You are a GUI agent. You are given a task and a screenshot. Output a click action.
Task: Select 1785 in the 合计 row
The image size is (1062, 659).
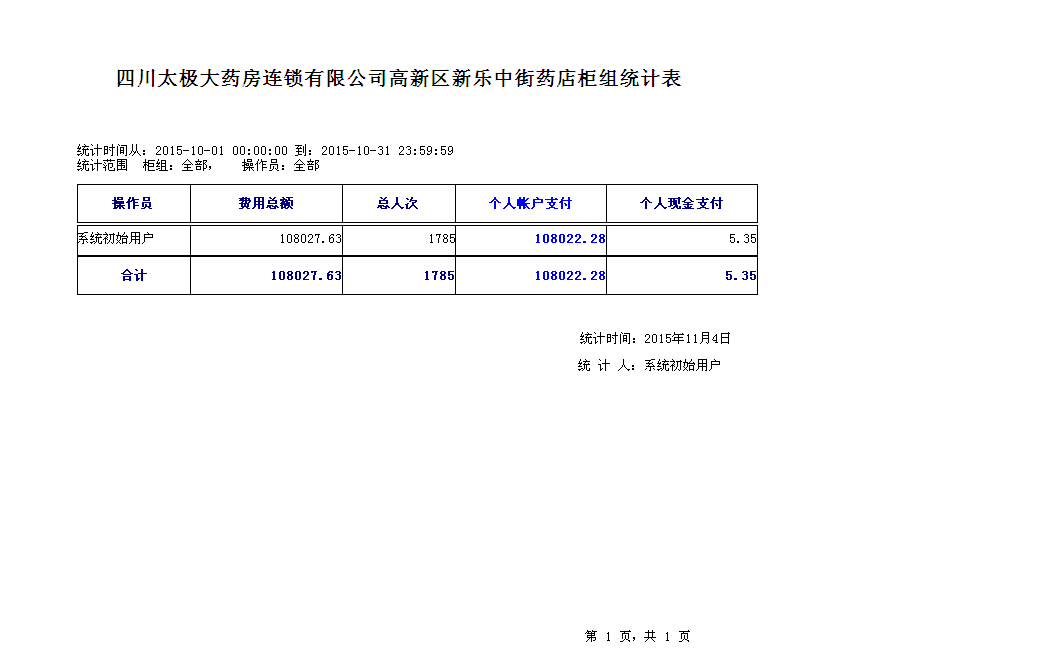coord(439,276)
